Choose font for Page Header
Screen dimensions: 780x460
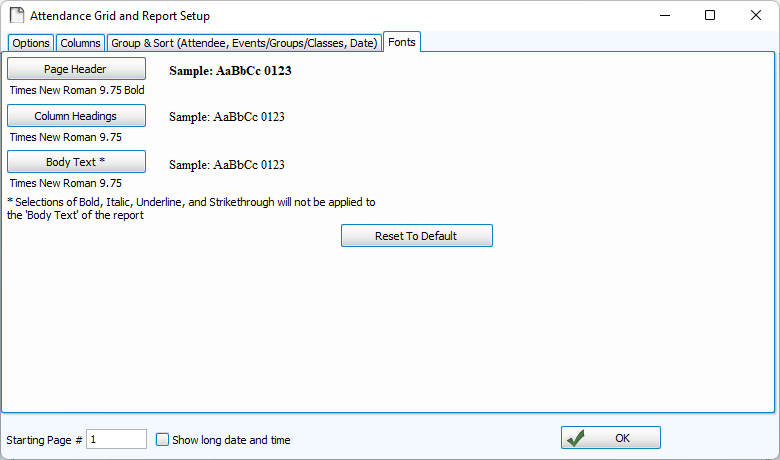(x=76, y=69)
